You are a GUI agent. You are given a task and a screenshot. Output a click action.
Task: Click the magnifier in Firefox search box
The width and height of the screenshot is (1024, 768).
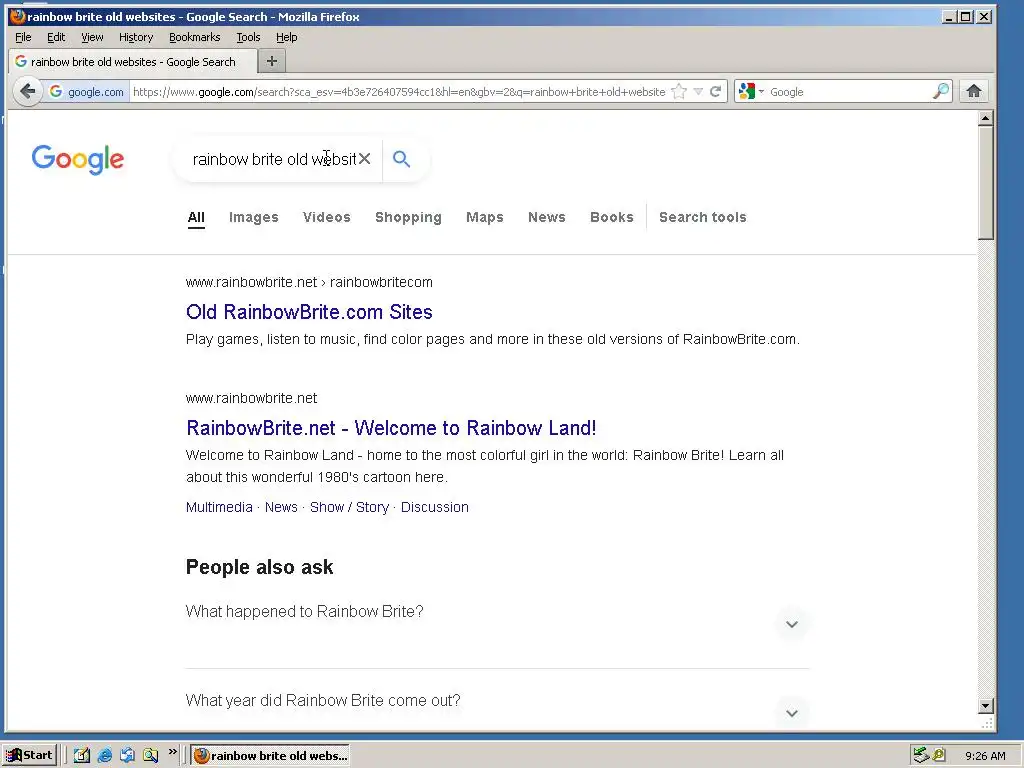940,91
